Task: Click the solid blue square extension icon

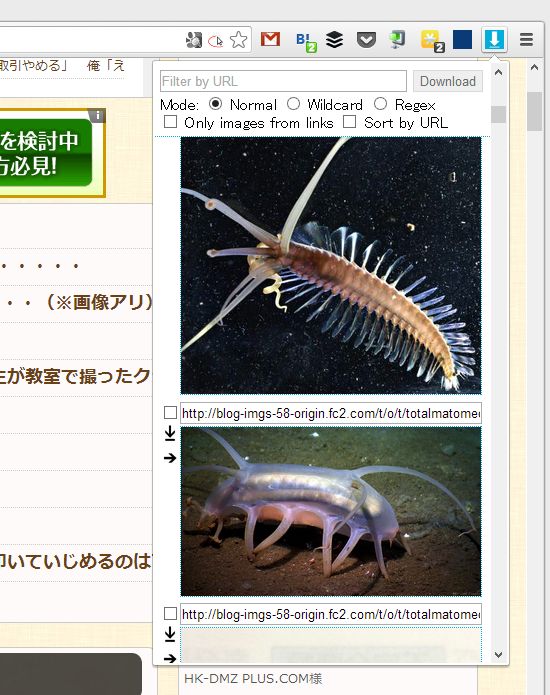Action: (462, 39)
